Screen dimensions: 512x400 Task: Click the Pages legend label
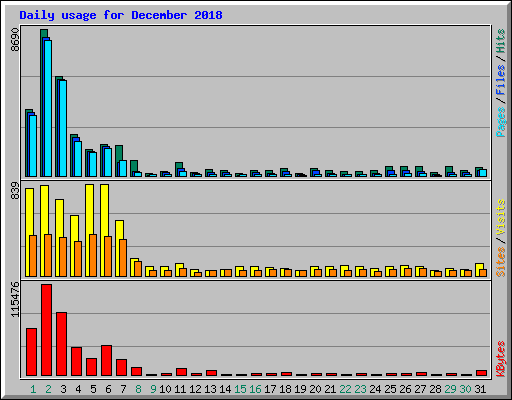tap(500, 122)
